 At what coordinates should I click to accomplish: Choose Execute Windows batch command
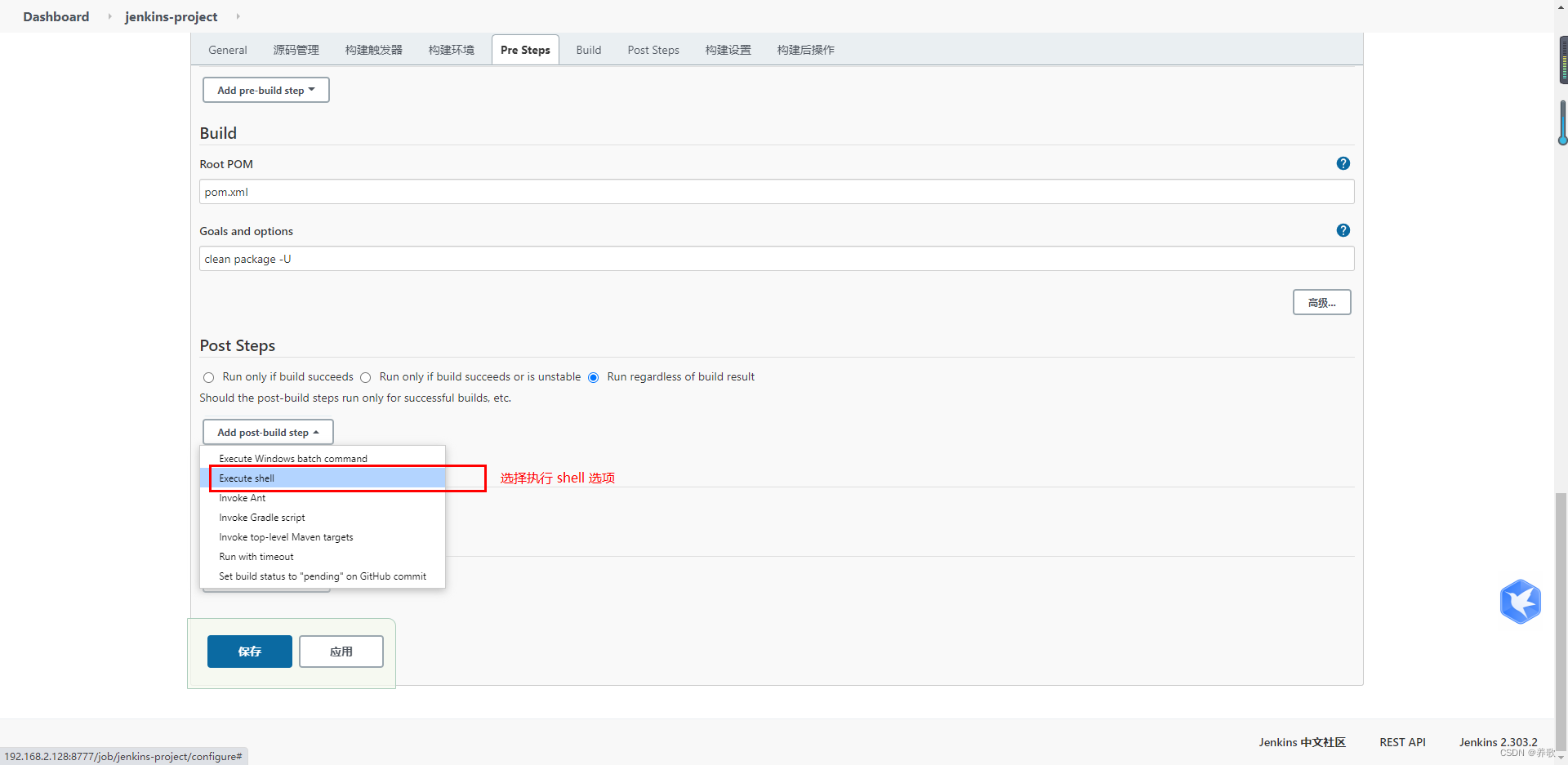coord(323,459)
